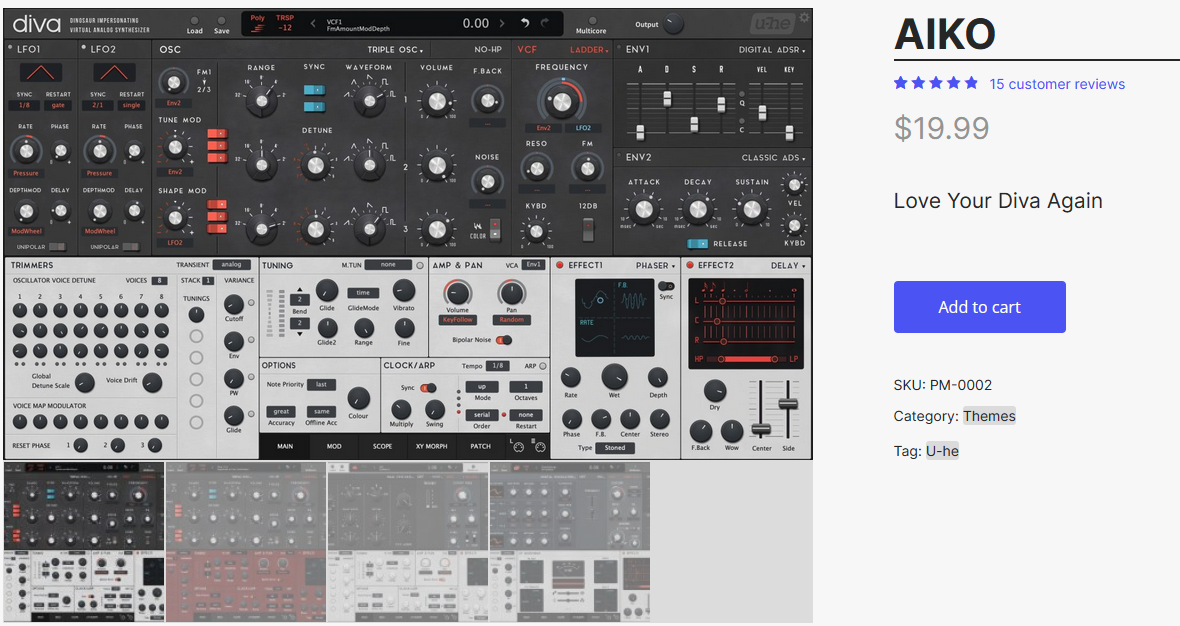Select the LFO1 triangle waveform display

(x=41, y=73)
